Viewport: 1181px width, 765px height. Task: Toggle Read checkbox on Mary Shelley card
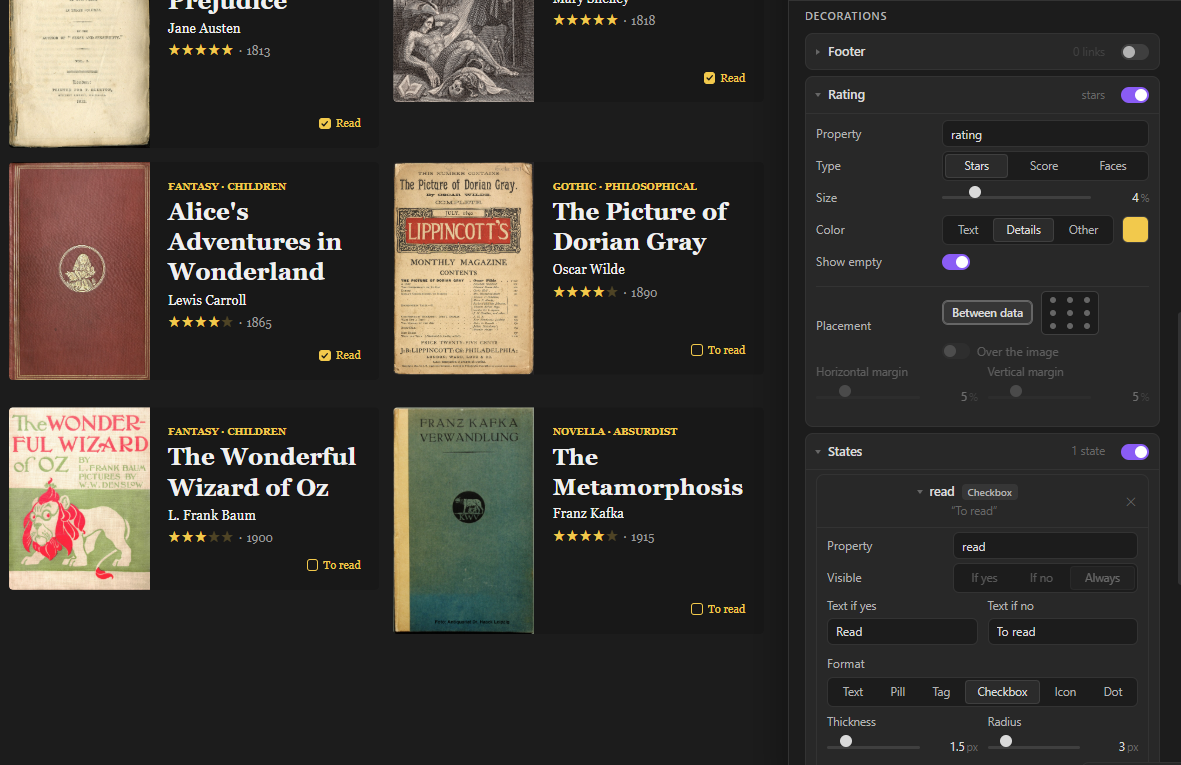tap(710, 78)
